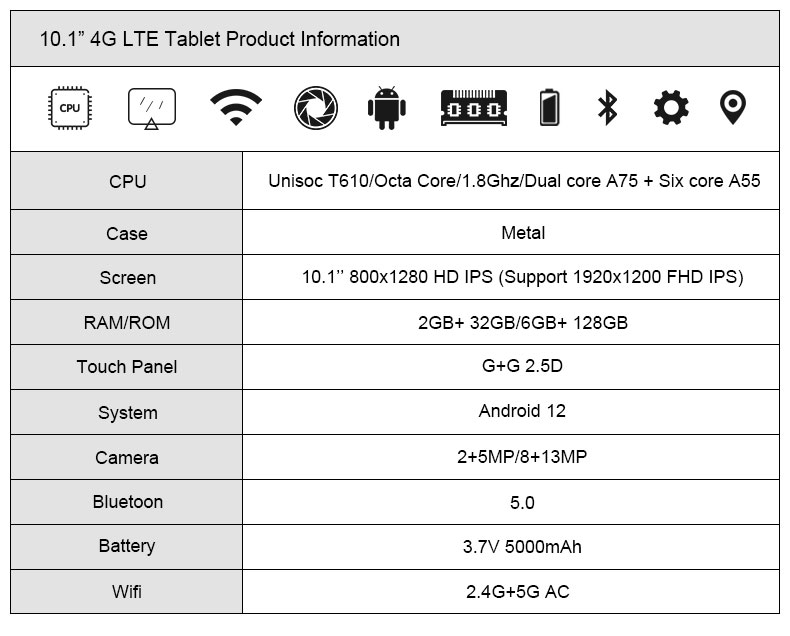Click the Android robot icon
Viewport: 790px width, 636px height.
pyautogui.click(x=386, y=108)
